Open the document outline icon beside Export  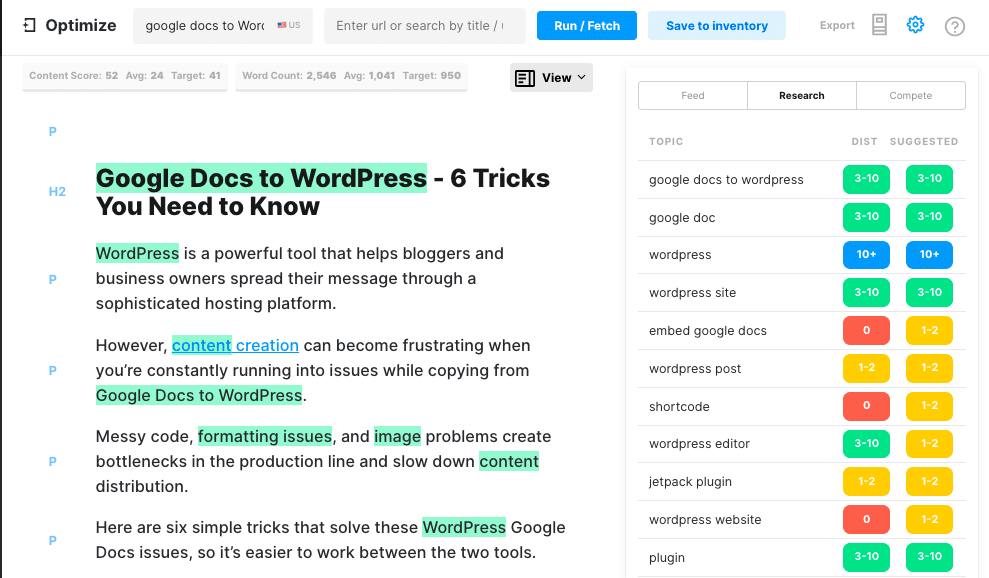tap(879, 25)
